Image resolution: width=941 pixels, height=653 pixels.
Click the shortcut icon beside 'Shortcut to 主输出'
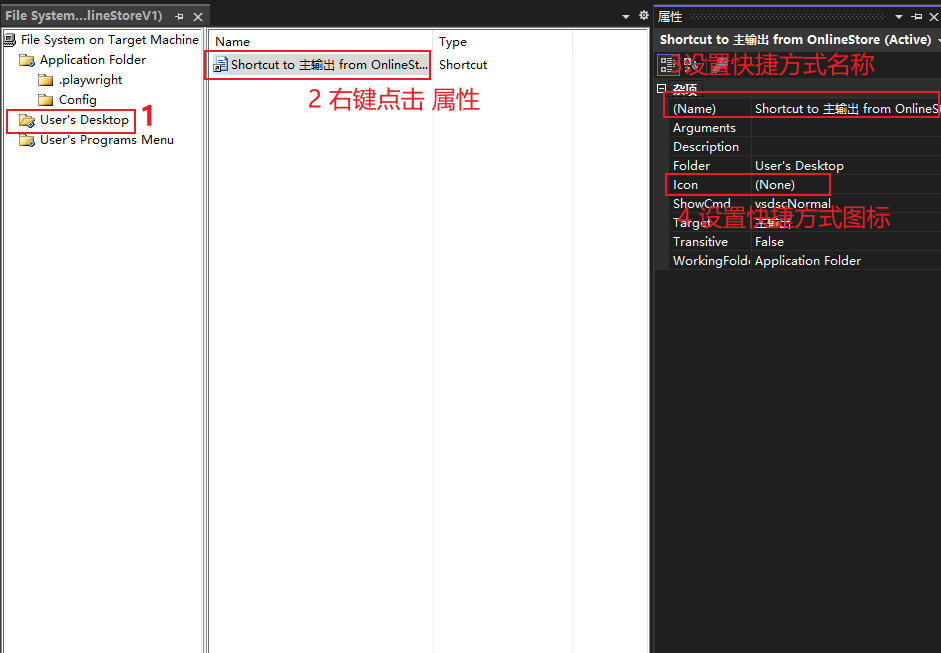point(220,64)
